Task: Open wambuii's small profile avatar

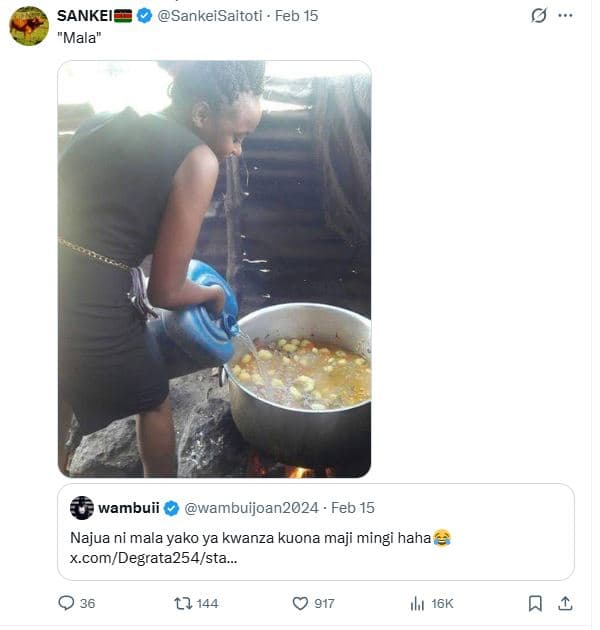Action: point(82,507)
